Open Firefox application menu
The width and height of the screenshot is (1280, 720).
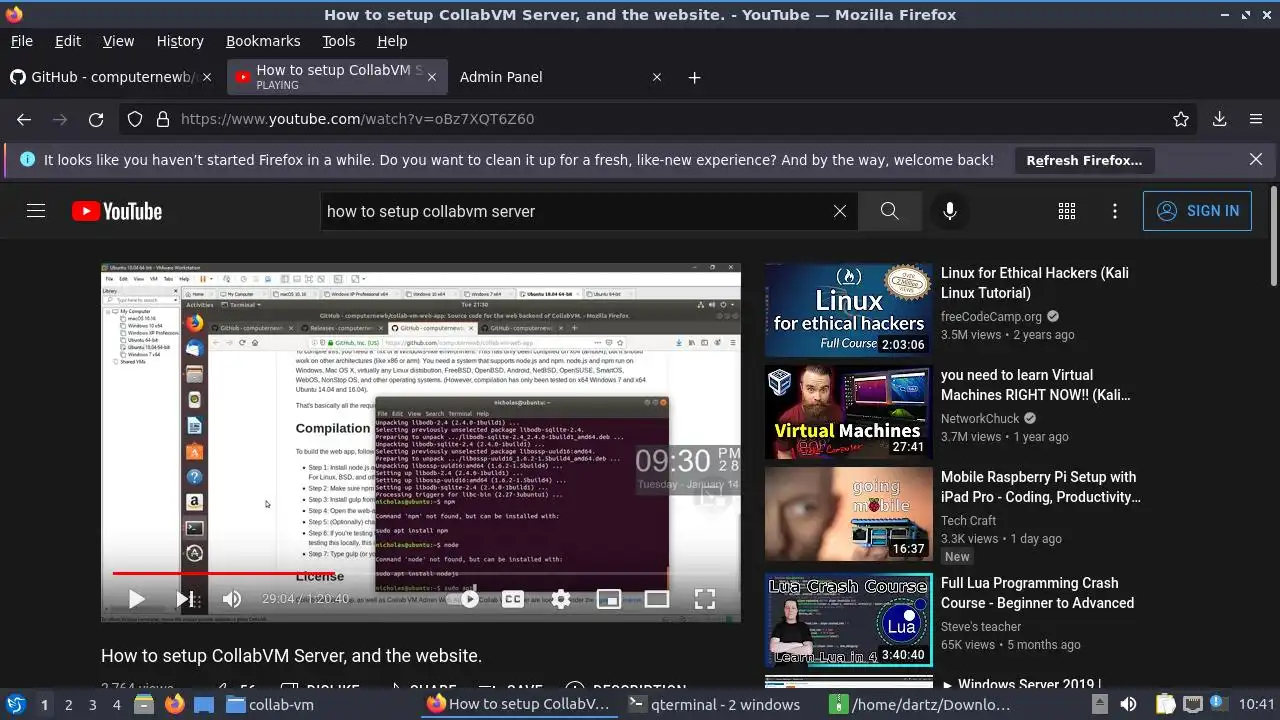click(x=1256, y=119)
